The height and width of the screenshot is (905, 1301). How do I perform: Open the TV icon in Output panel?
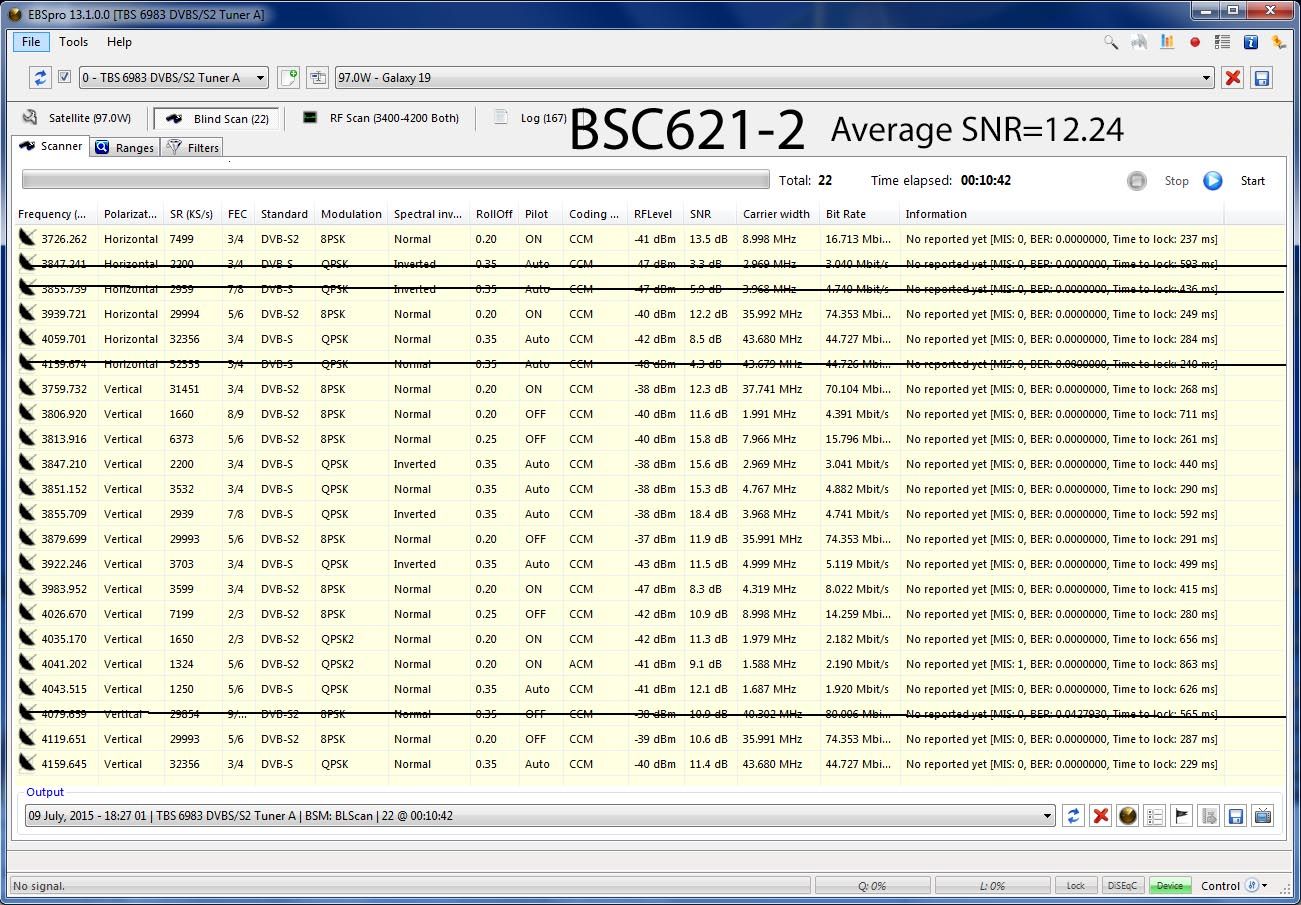click(1263, 816)
